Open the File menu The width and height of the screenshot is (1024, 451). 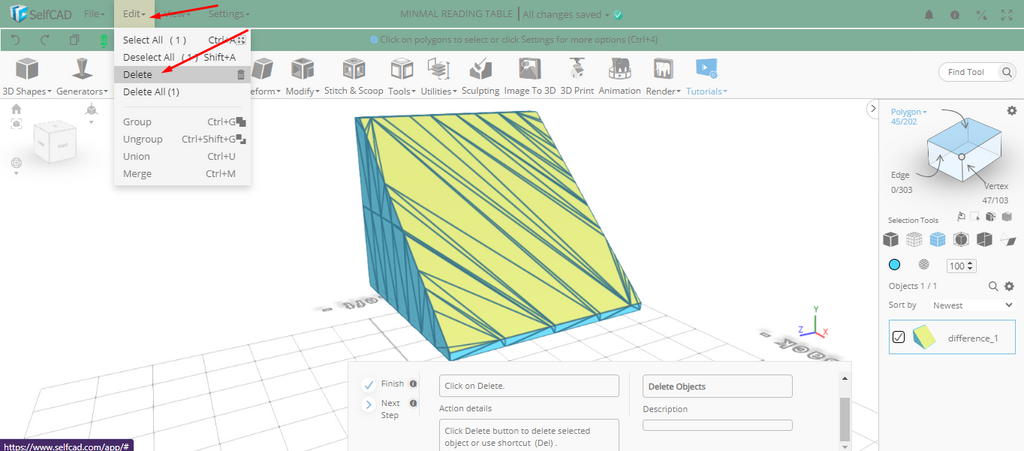94,15
